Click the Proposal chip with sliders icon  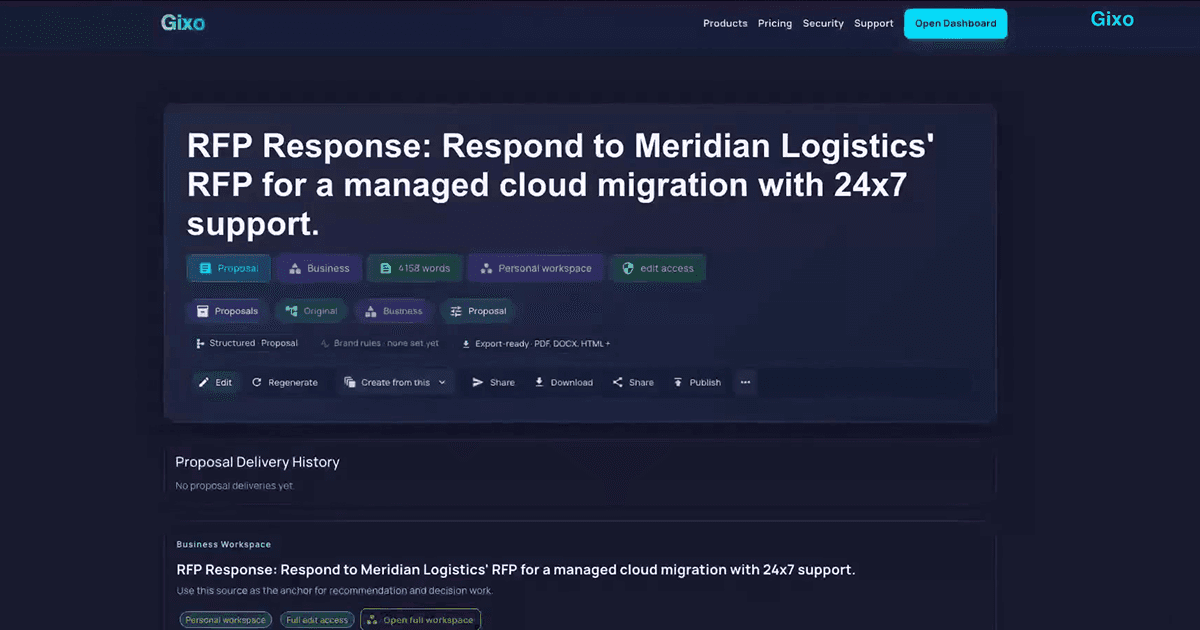[478, 311]
